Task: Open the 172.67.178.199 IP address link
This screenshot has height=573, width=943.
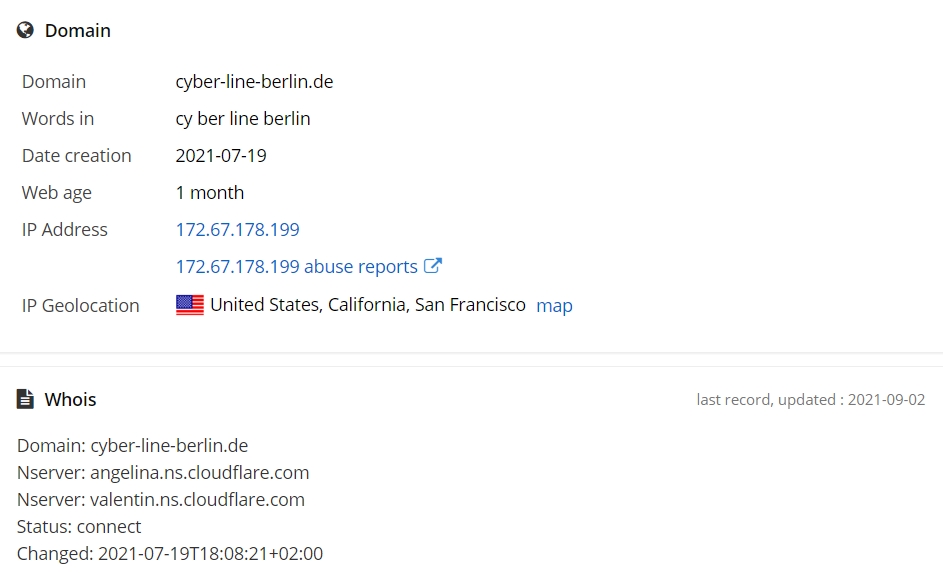Action: point(238,230)
